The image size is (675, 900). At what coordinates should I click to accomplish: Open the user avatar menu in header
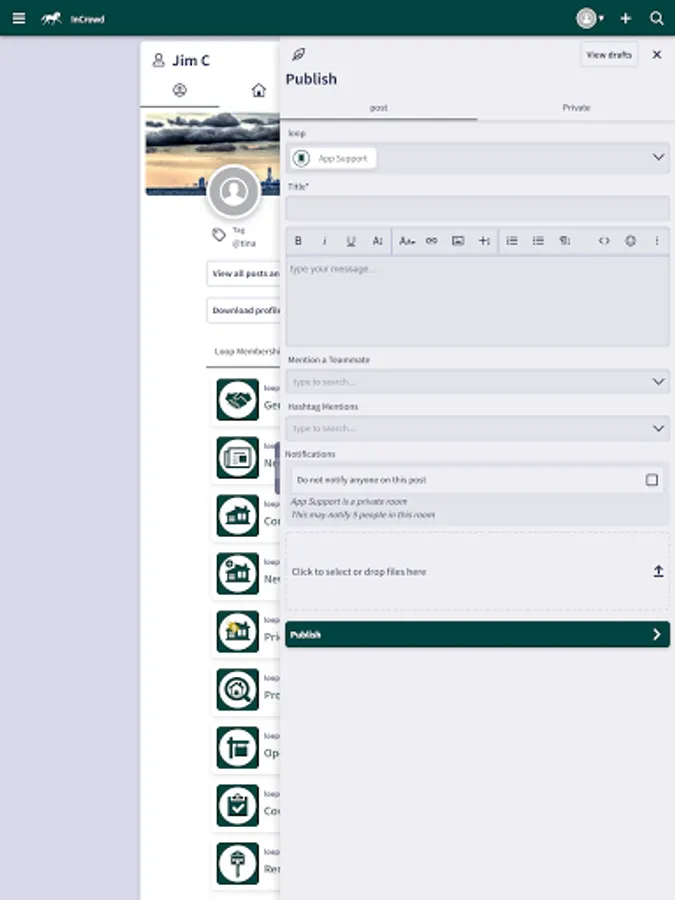589,18
